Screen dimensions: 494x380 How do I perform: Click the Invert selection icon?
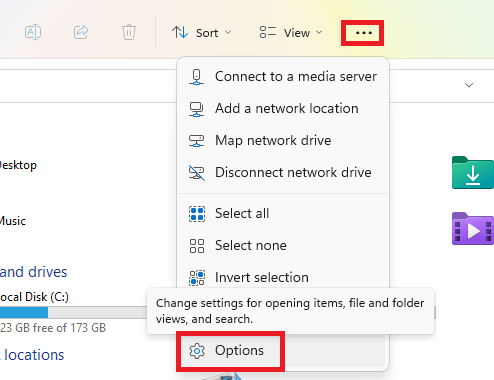pyautogui.click(x=197, y=278)
